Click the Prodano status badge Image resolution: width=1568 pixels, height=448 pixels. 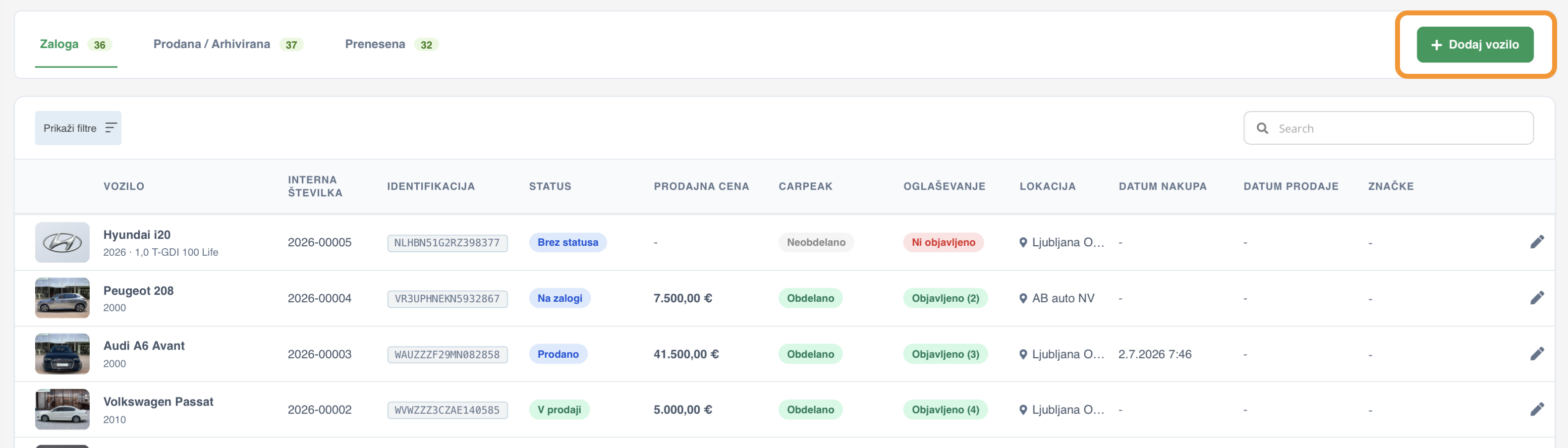[x=558, y=354]
